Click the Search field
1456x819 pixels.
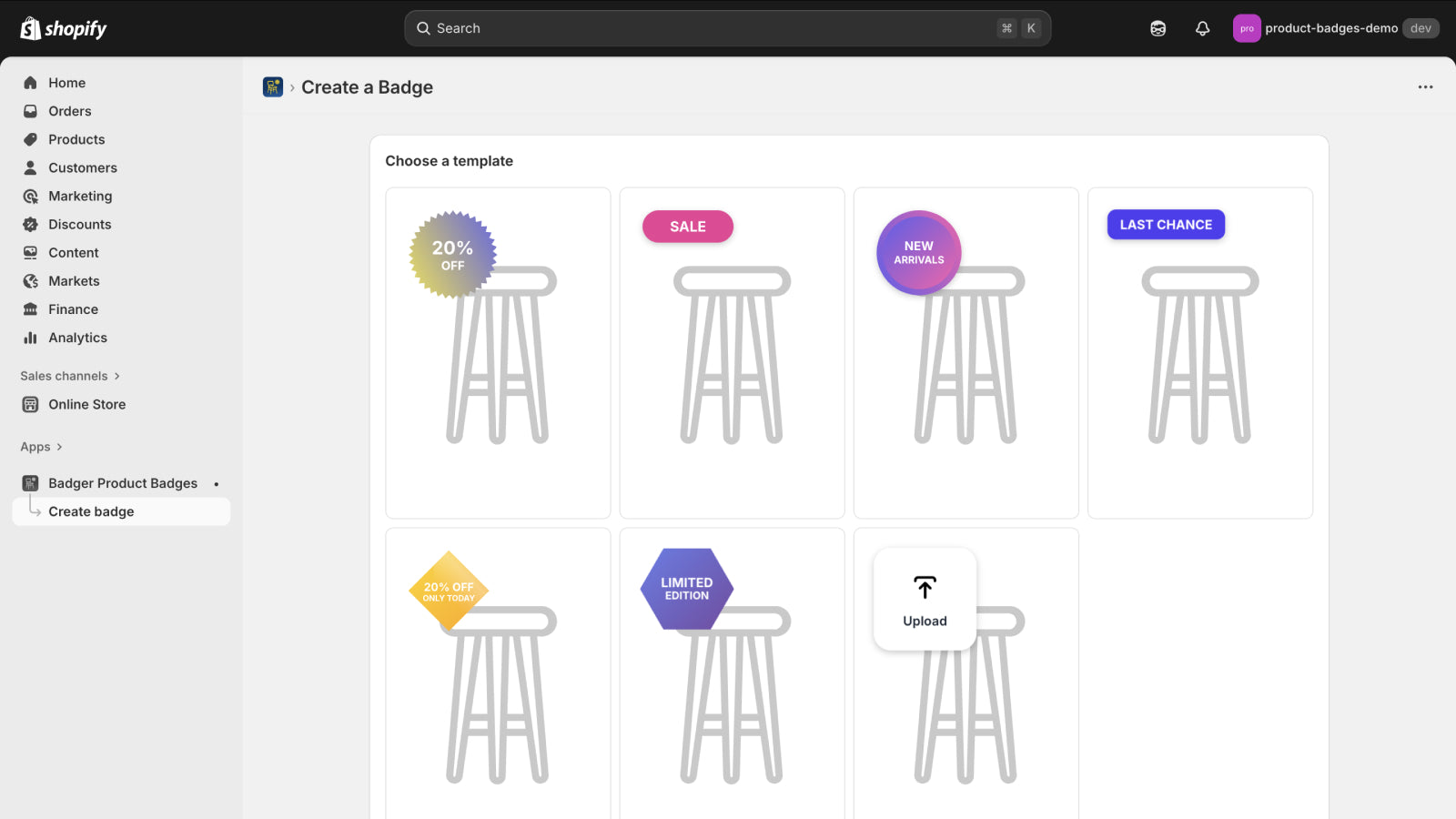click(x=727, y=28)
